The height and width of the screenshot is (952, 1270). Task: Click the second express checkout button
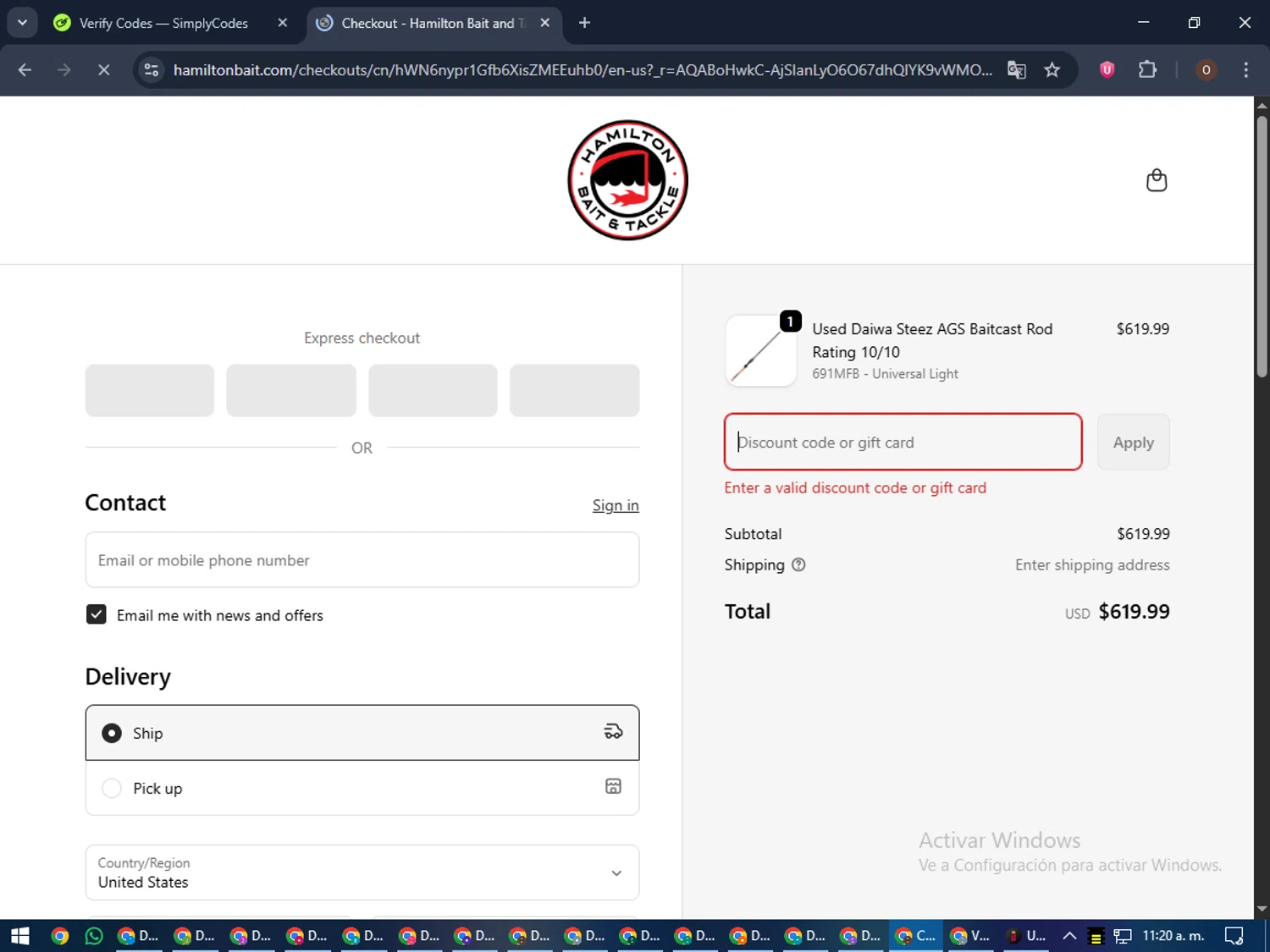click(291, 390)
